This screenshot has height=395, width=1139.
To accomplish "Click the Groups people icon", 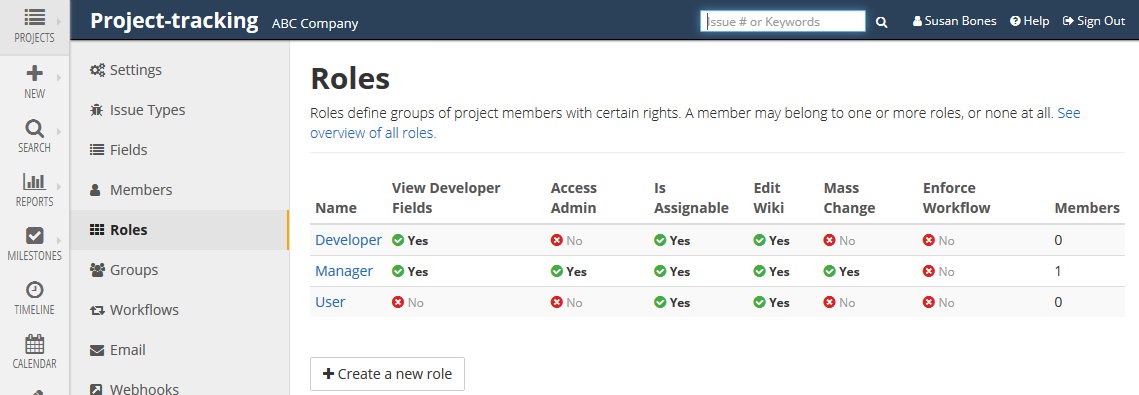I will coord(97,270).
